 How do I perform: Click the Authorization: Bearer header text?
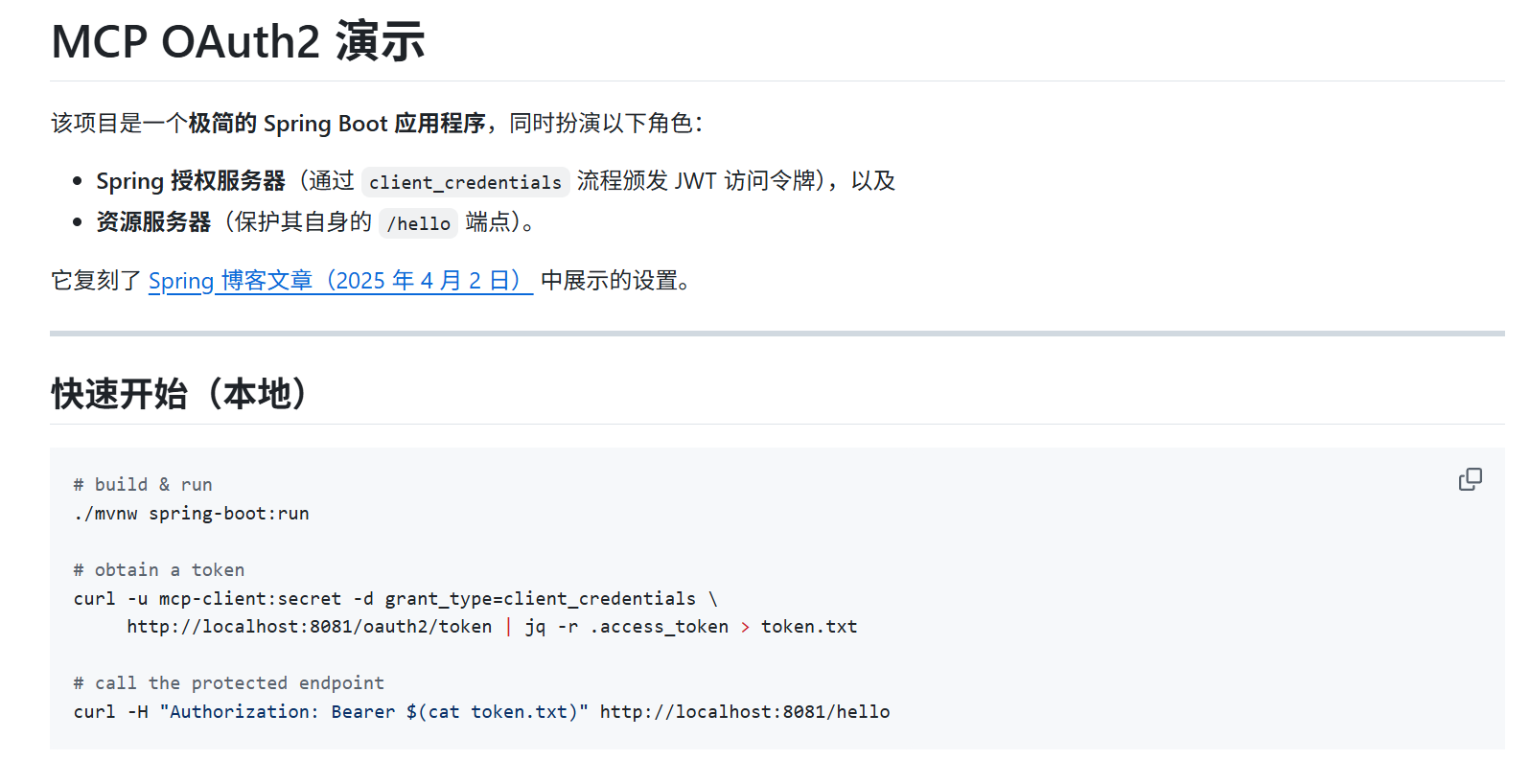click(283, 712)
